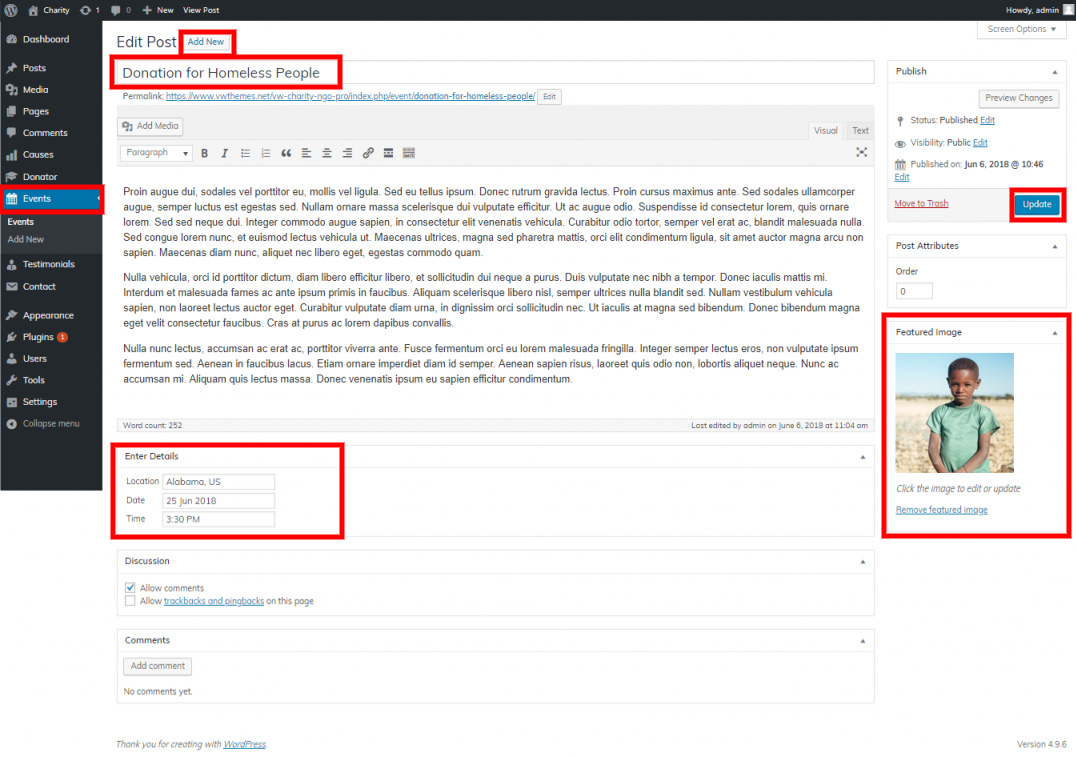Enable distraction-free writing mode
The height and width of the screenshot is (757, 1076).
[861, 153]
